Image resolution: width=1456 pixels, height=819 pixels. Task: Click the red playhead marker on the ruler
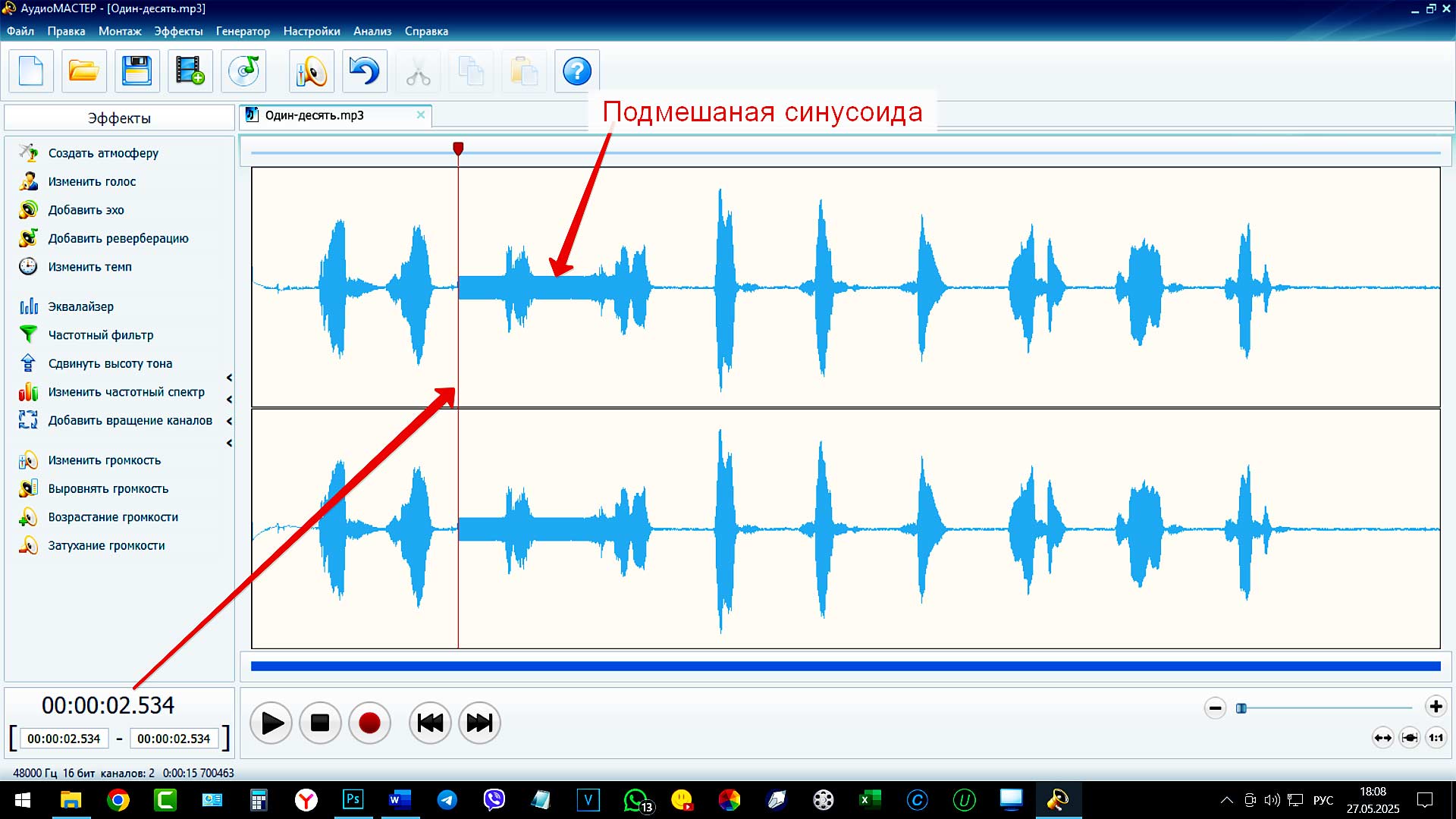click(458, 149)
